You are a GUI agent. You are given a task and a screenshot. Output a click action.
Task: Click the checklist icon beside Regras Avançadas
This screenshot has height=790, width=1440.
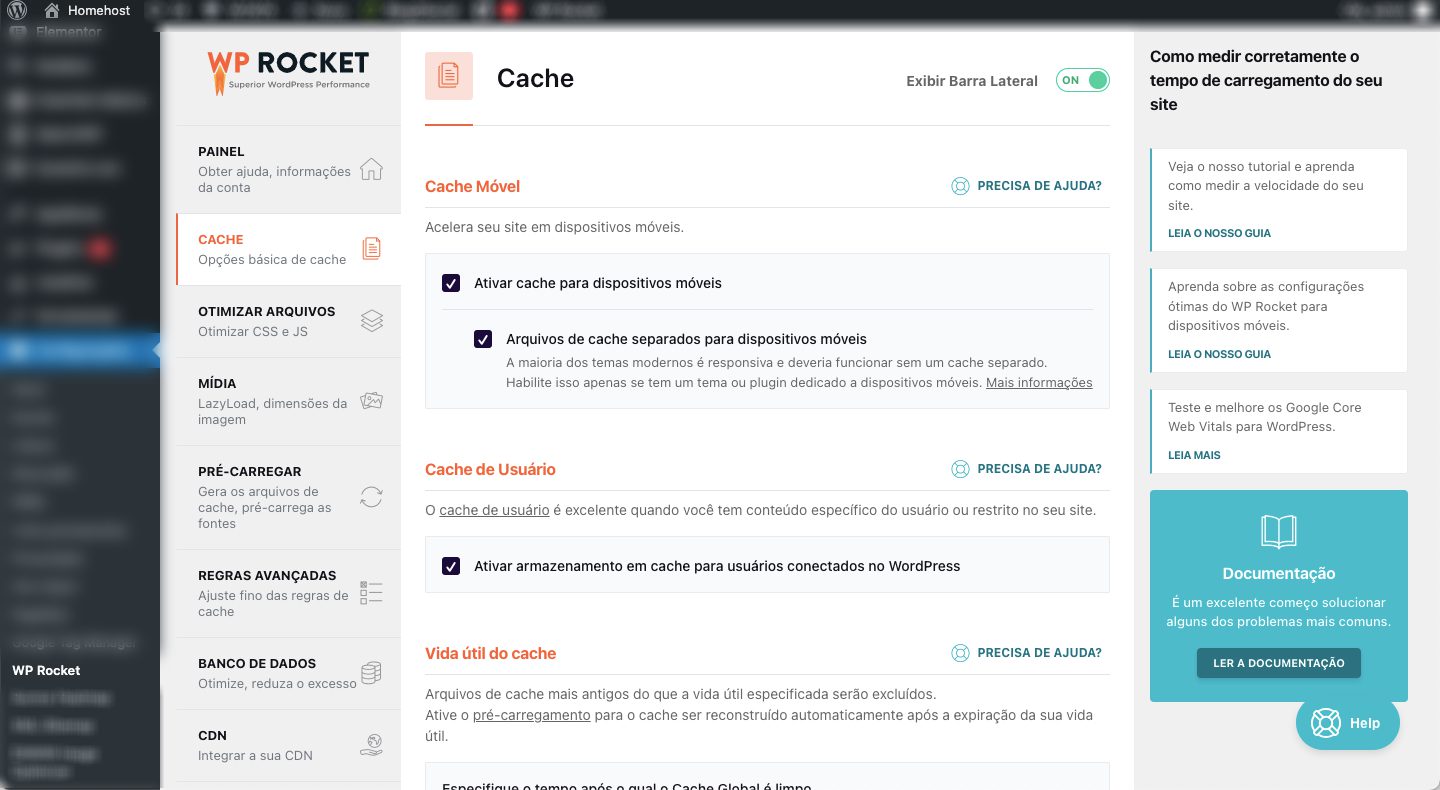coord(371,593)
